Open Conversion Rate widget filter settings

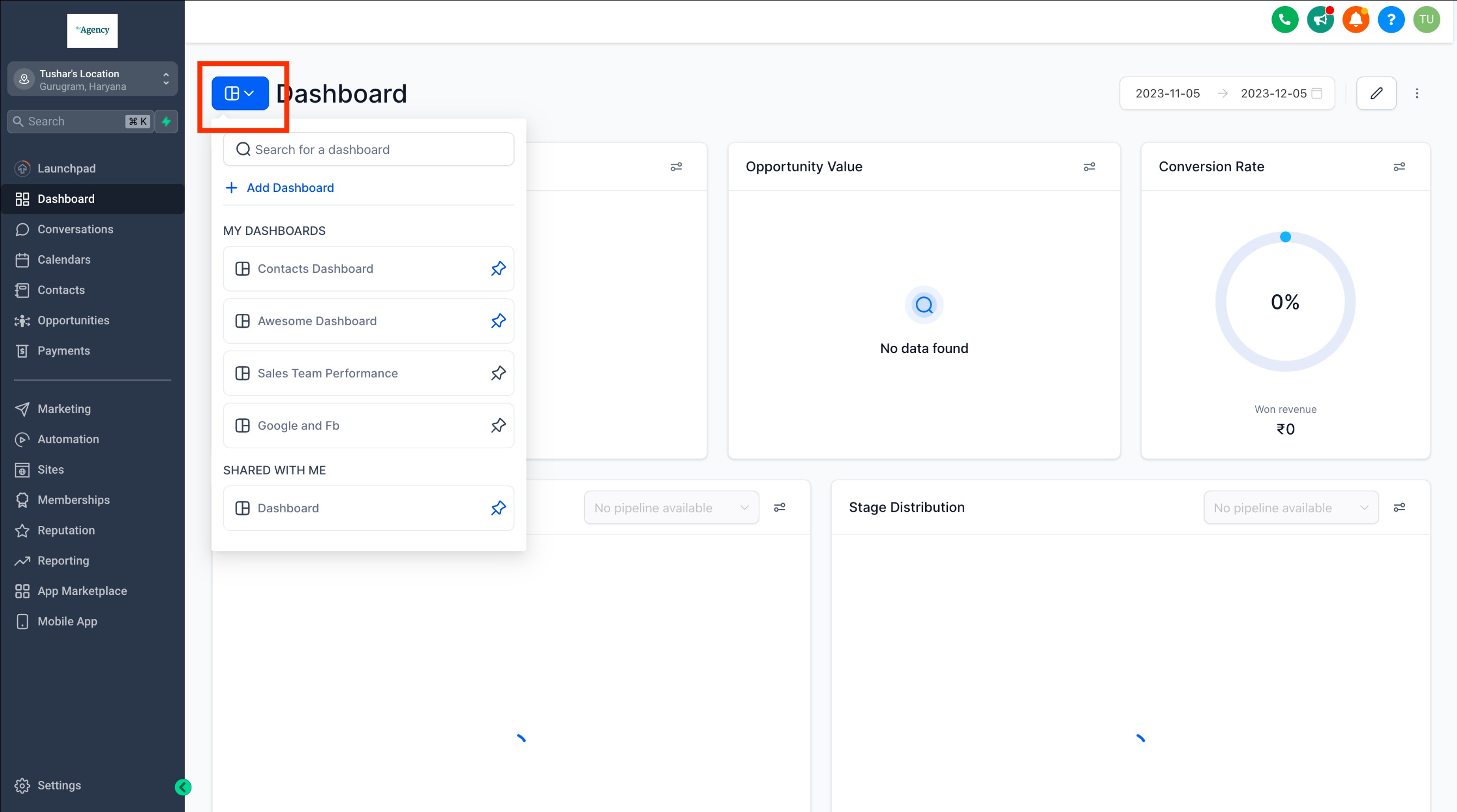1399,167
